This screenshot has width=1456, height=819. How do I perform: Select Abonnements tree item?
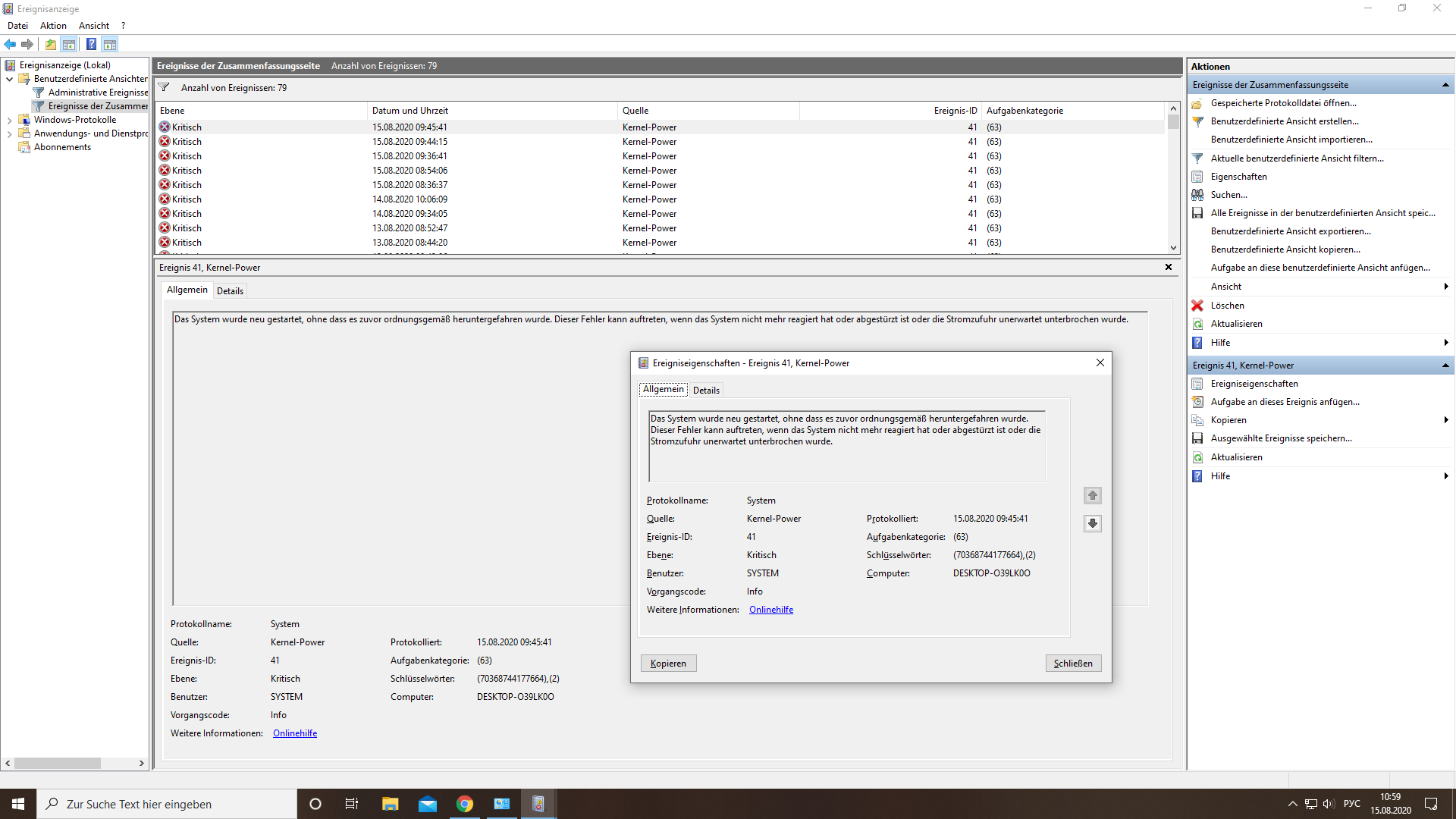62,147
